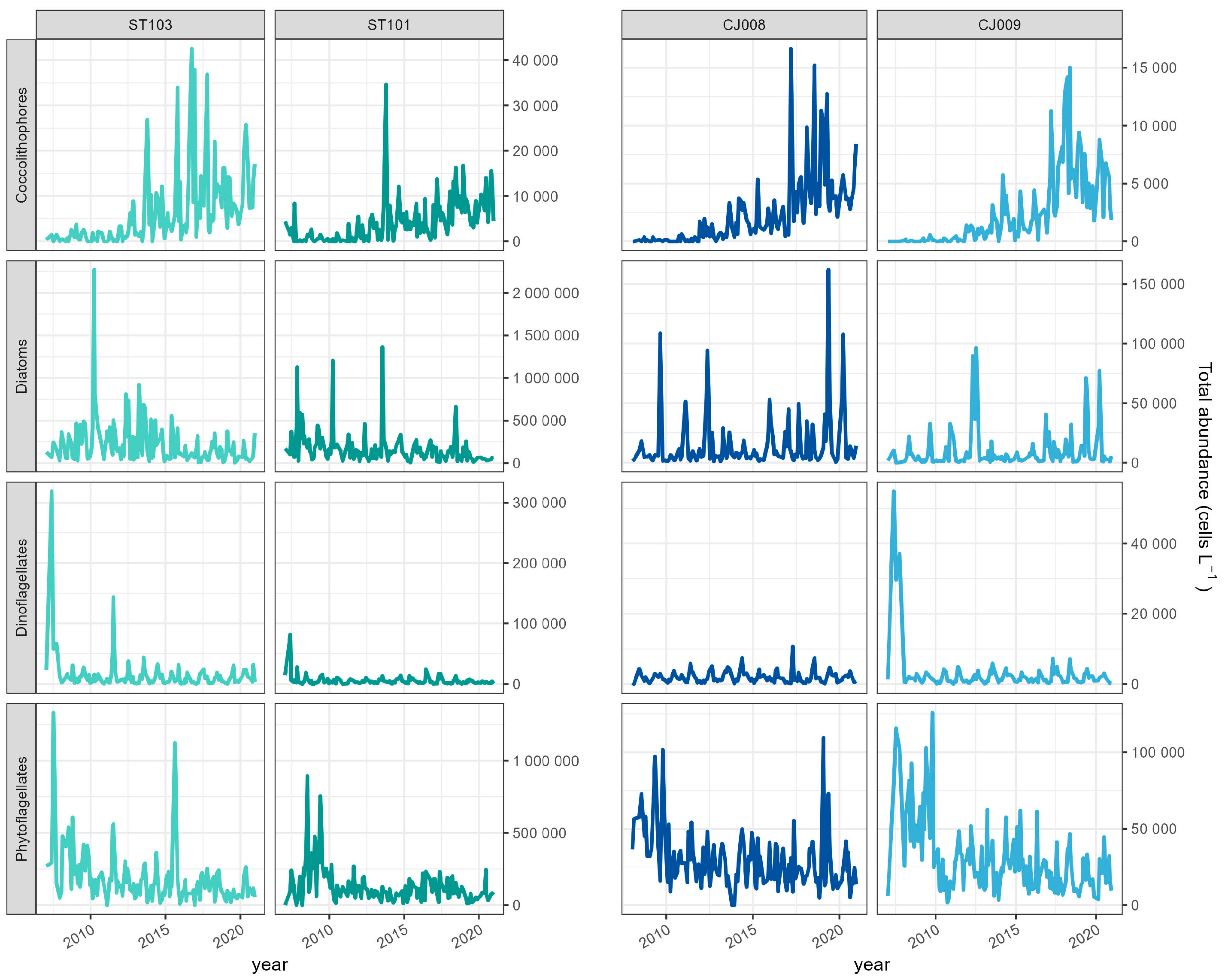1228x980 pixels.
Task: Click the ST101 facet header
Action: coord(389,25)
